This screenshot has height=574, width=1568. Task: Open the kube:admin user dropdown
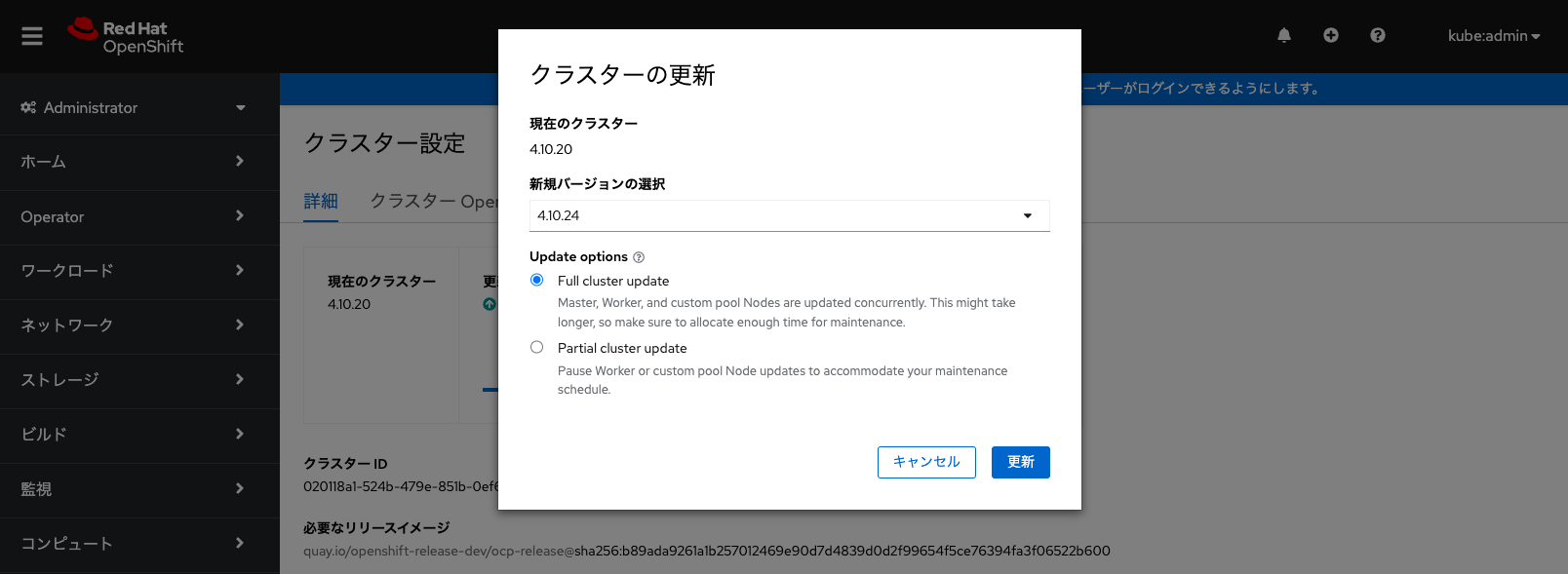pos(1494,36)
